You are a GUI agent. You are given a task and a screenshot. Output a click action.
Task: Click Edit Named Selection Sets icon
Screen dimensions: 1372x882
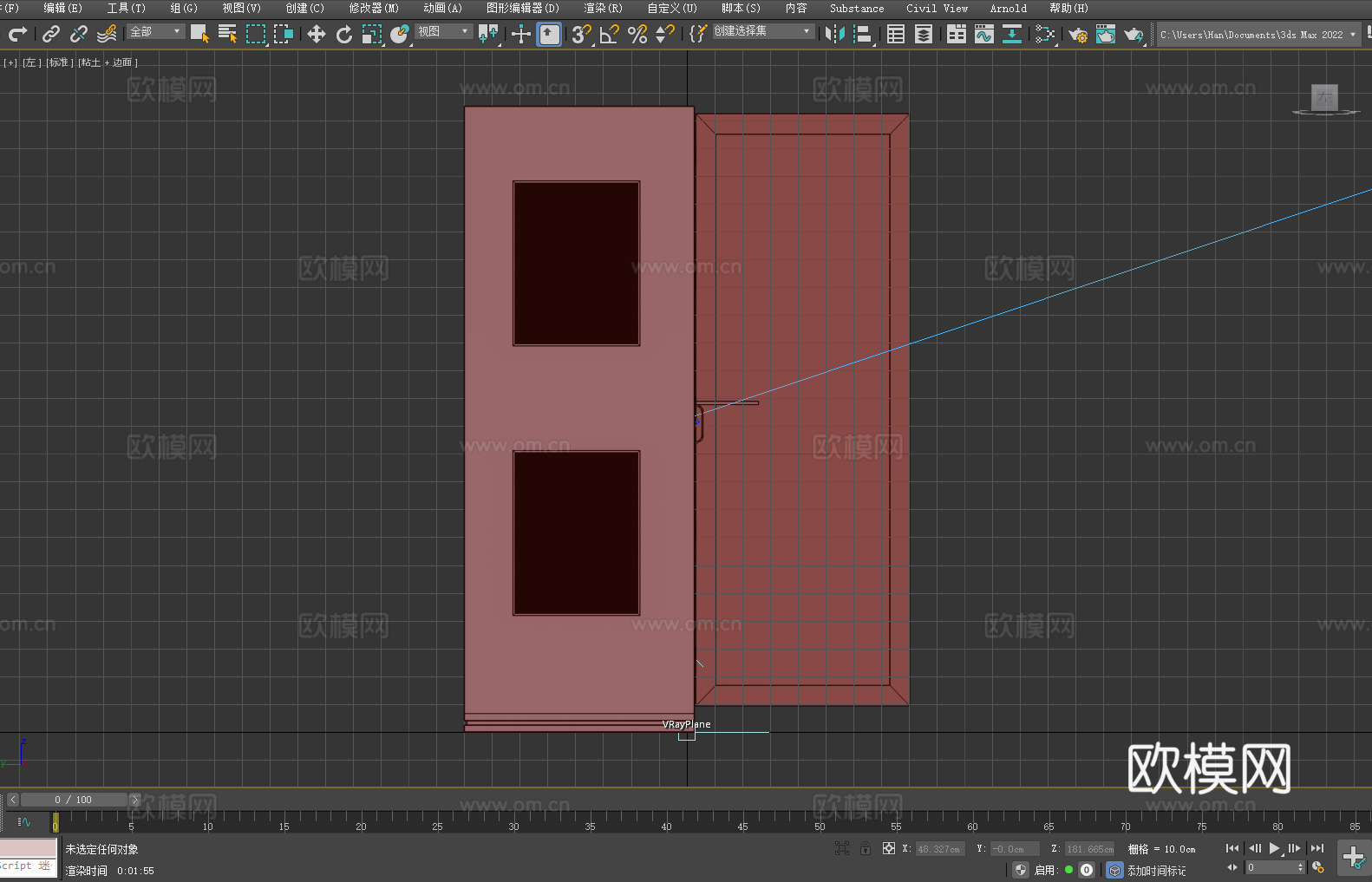[698, 34]
